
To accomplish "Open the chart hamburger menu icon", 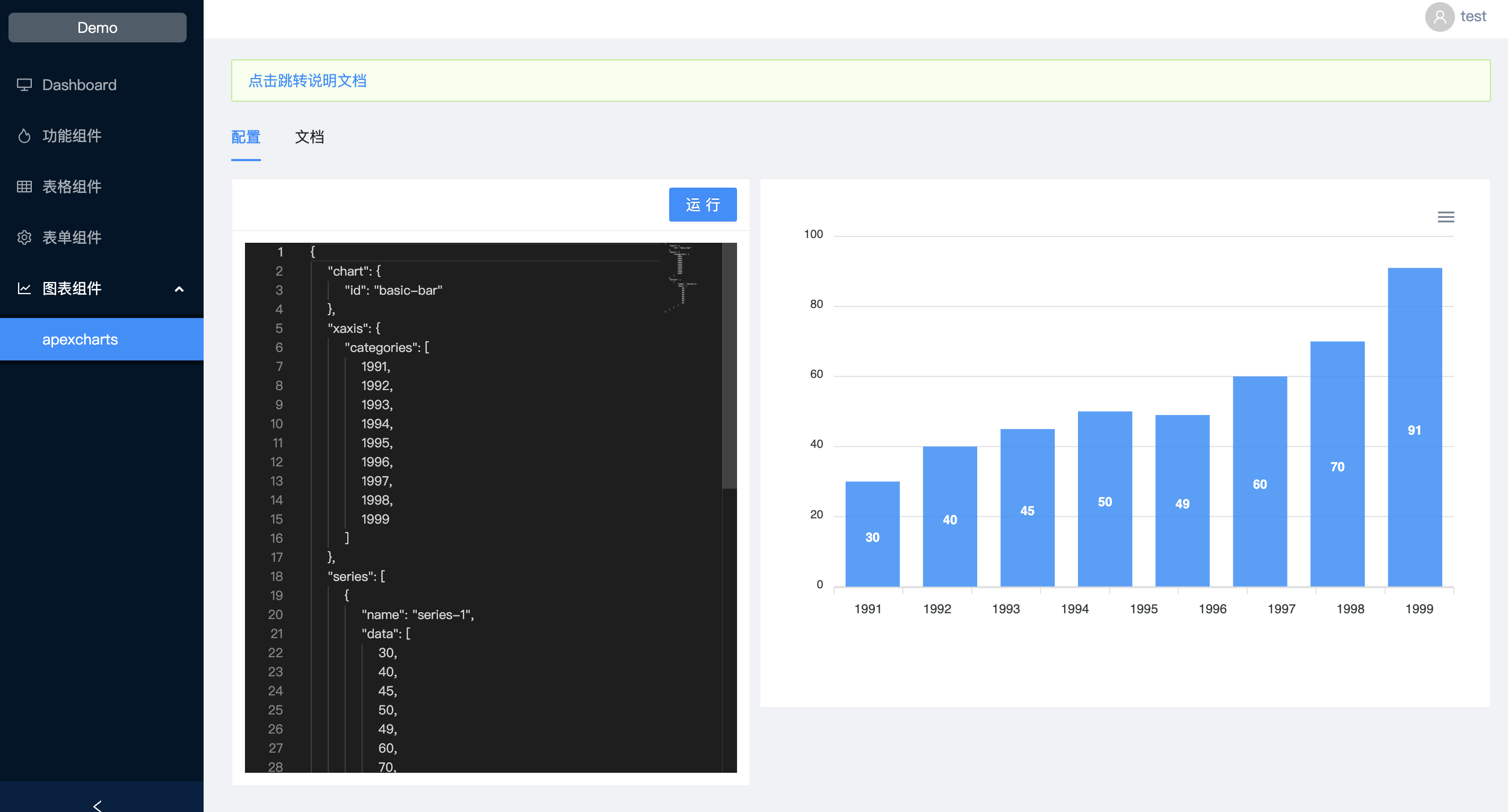I will pyautogui.click(x=1445, y=217).
